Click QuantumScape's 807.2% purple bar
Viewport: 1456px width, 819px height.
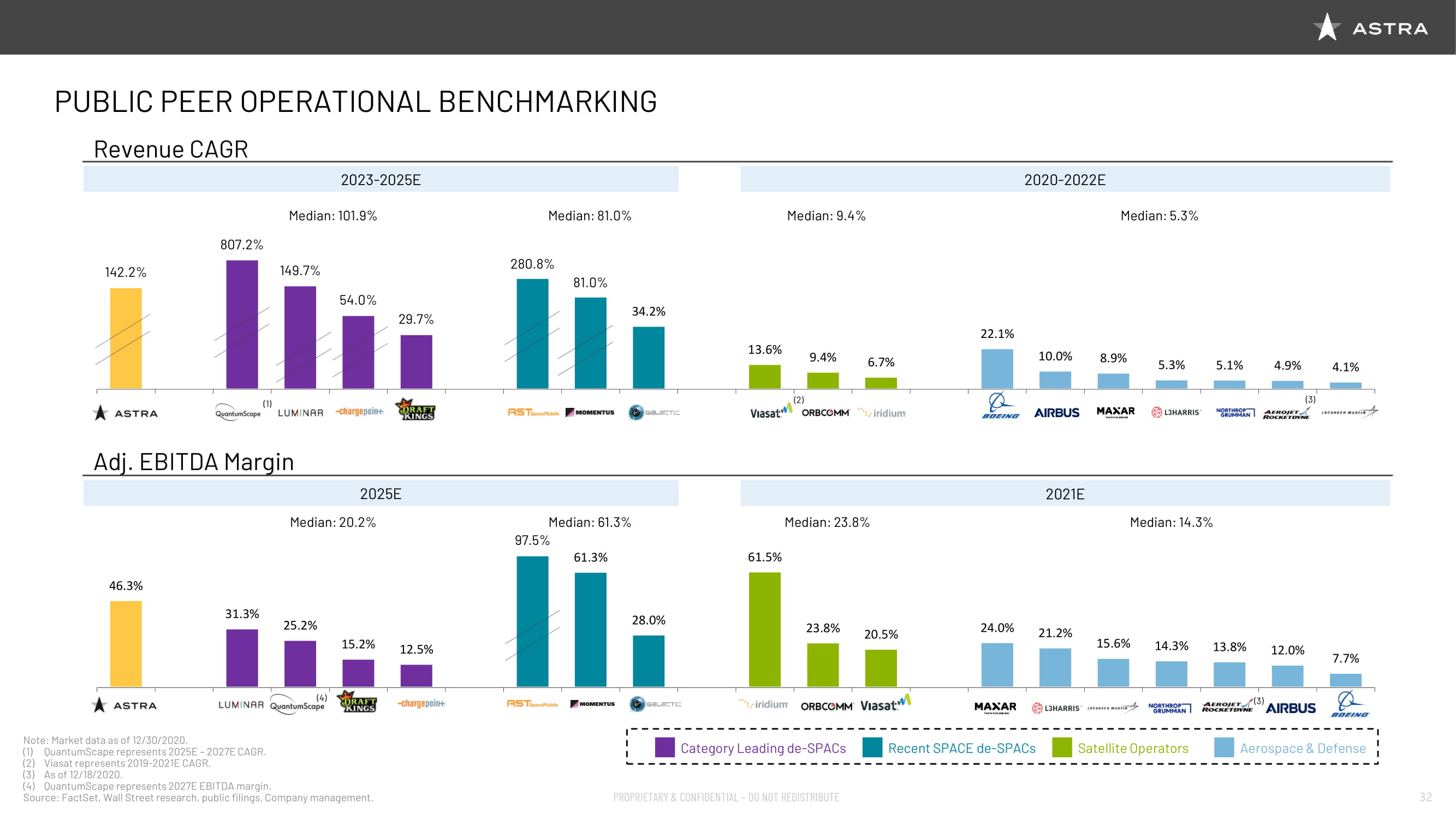pos(242,324)
